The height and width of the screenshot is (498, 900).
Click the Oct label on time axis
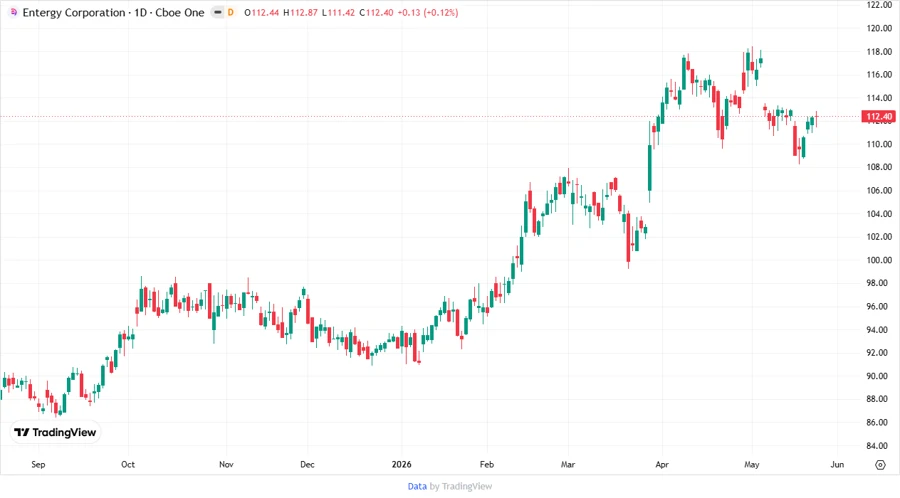tap(128, 465)
